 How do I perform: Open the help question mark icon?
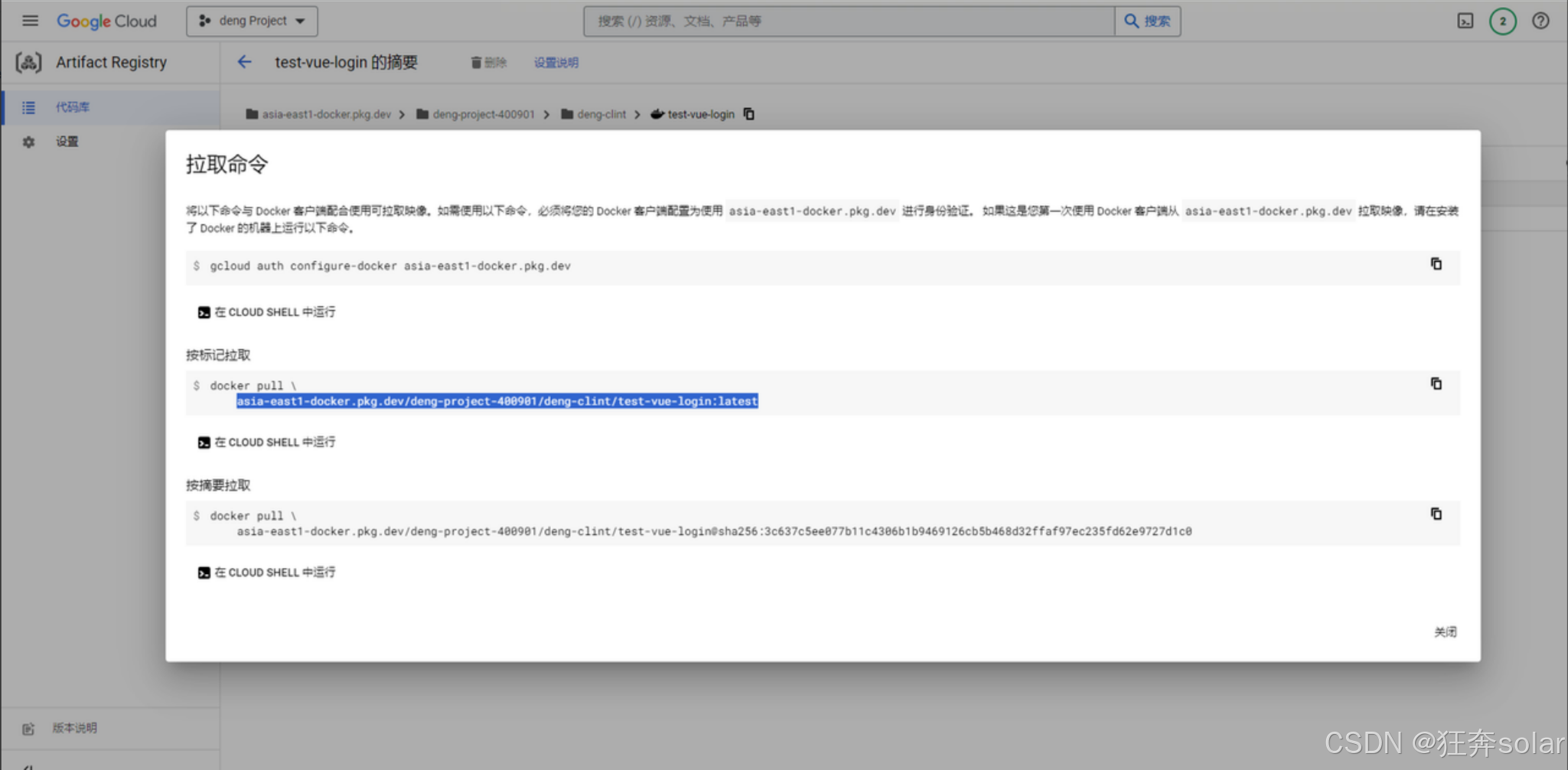pos(1540,21)
